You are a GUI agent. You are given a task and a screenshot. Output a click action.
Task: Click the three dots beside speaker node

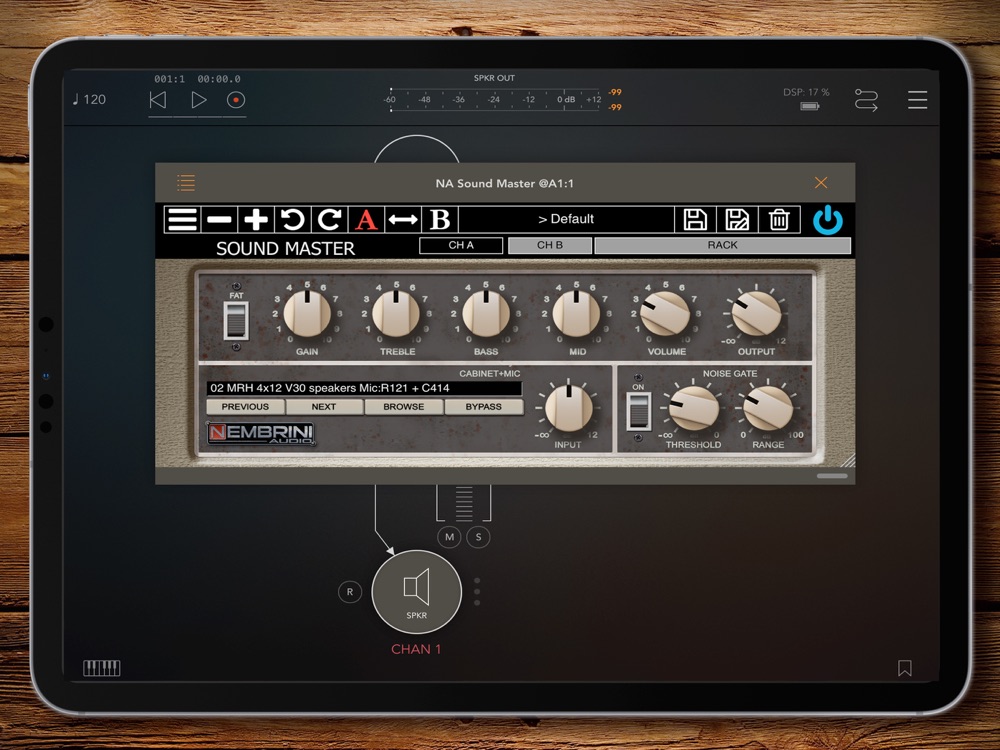click(x=477, y=592)
